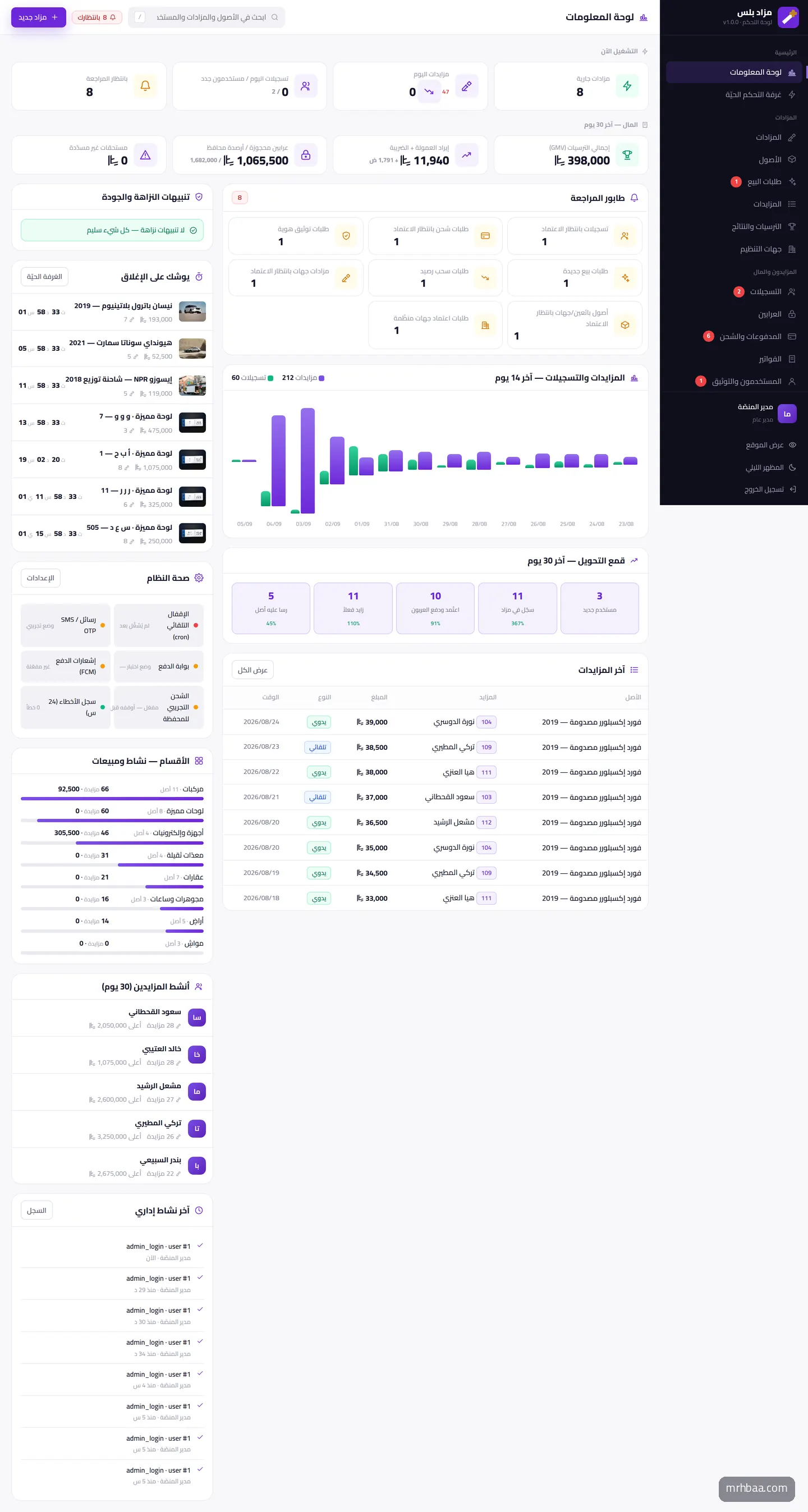This screenshot has width=808, height=1512.
Task: Click the date 2026/08/18 in the bids table
Action: (x=261, y=898)
